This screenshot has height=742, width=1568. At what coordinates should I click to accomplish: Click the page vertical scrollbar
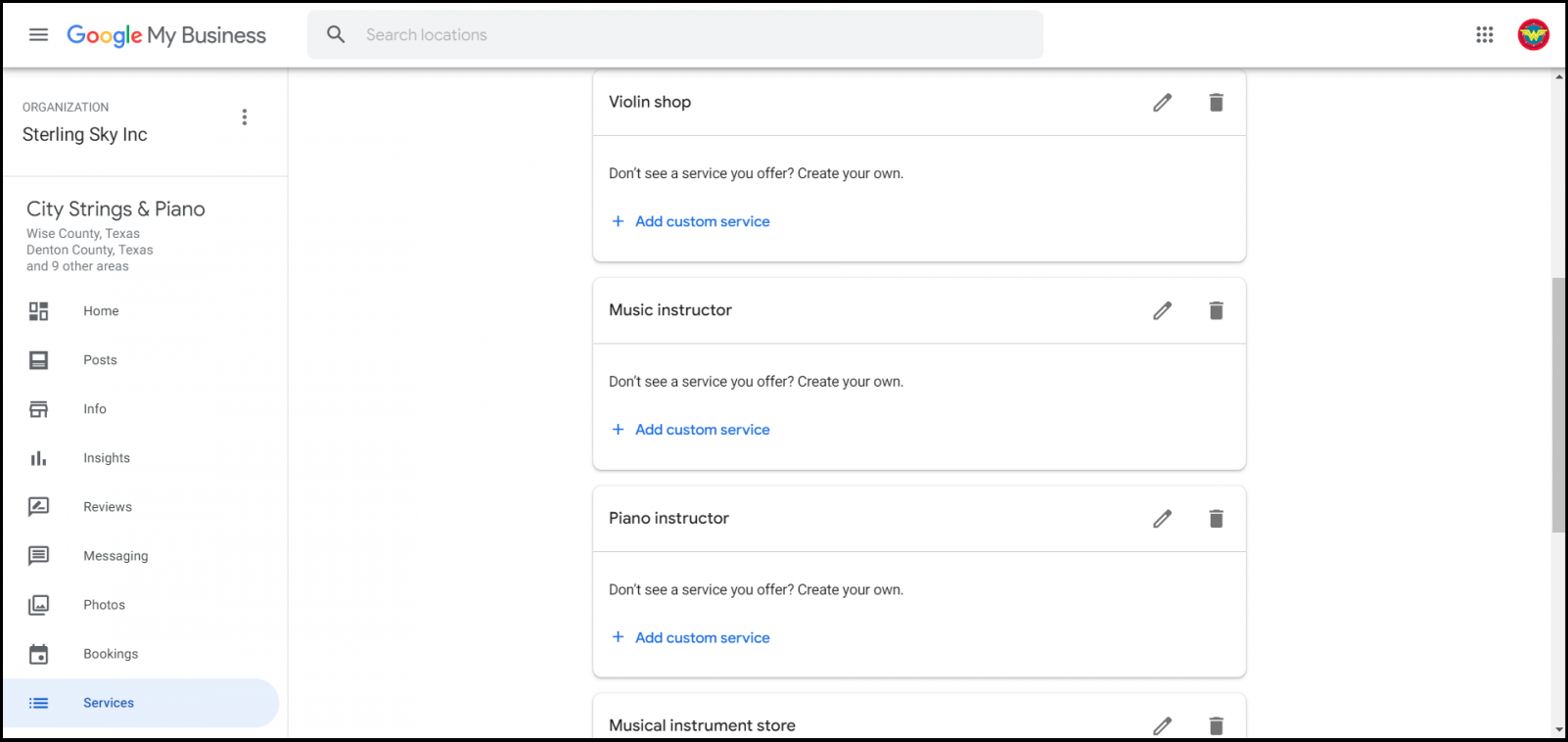tap(1558, 405)
